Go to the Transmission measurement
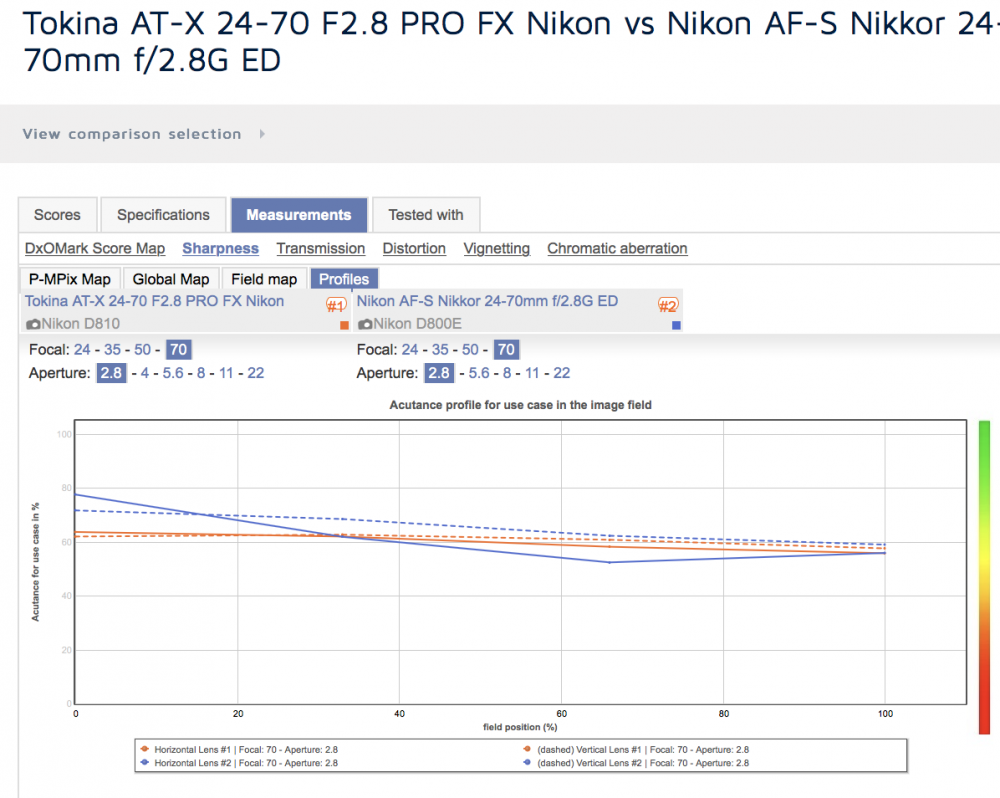This screenshot has width=1000, height=798. [321, 248]
